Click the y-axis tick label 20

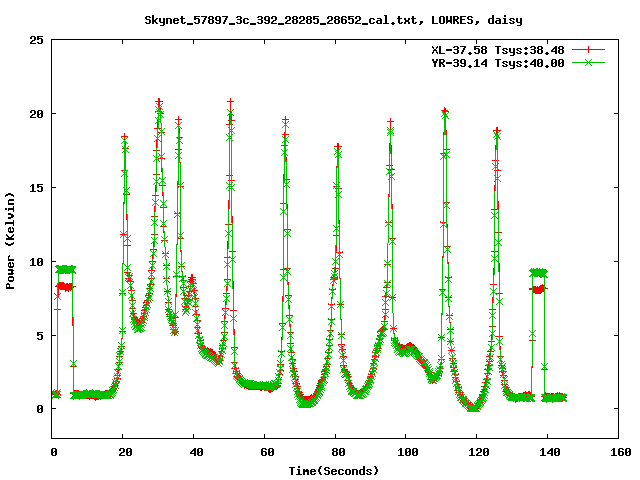point(36,114)
